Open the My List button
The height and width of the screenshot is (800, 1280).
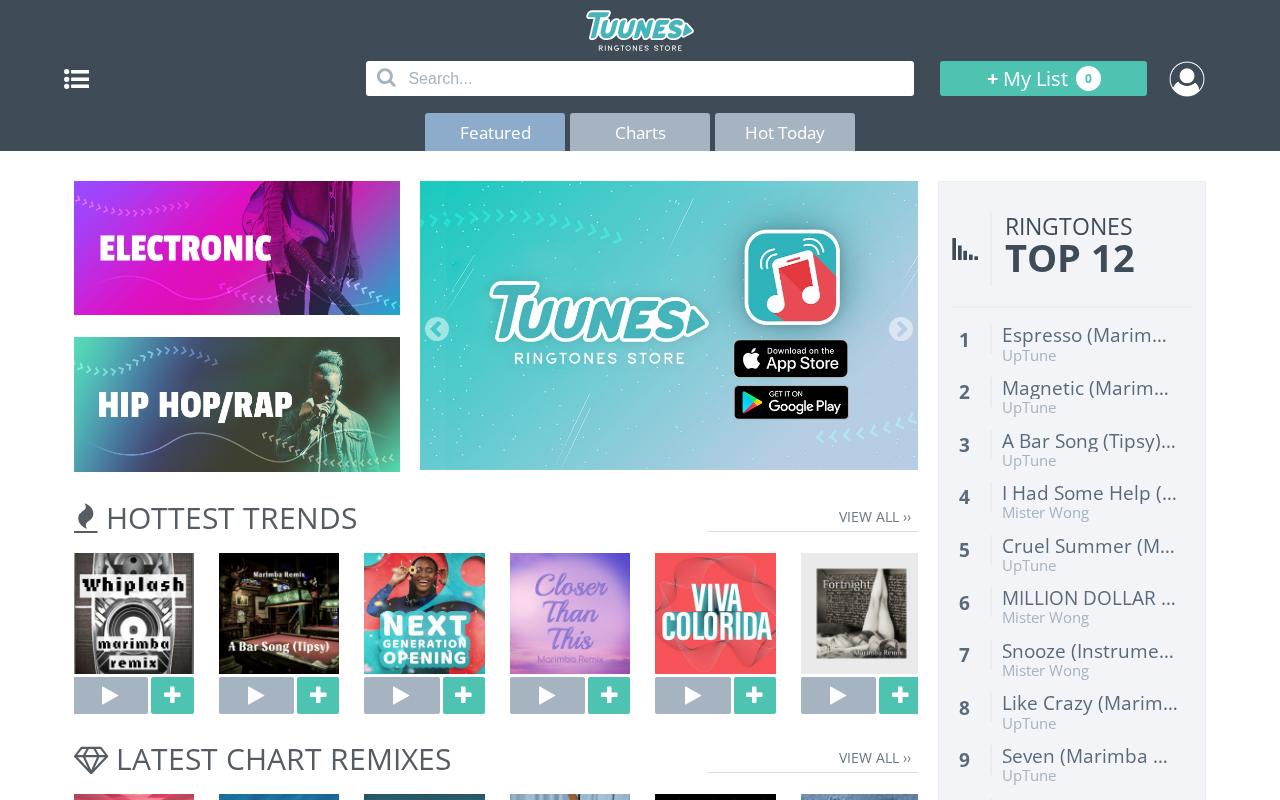(1043, 78)
